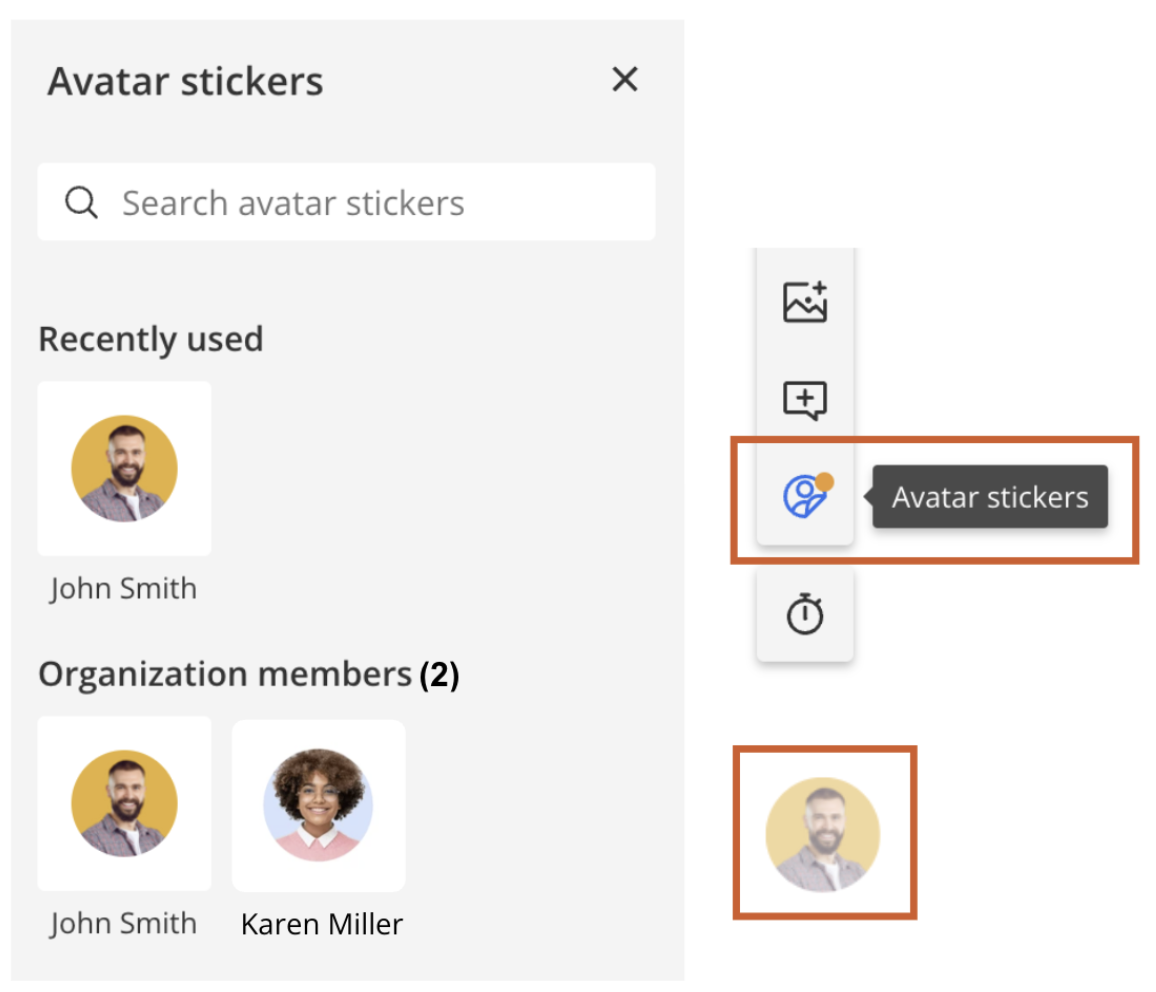The image size is (1156, 992).
Task: Open the add image tool in toolbar
Action: (x=805, y=302)
